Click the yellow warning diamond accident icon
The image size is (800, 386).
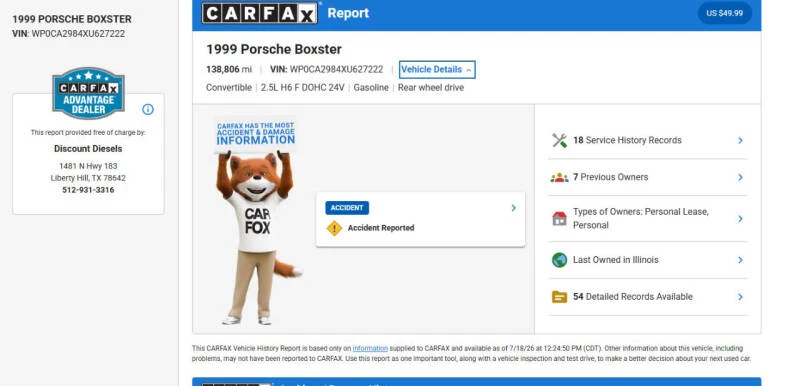click(x=334, y=228)
